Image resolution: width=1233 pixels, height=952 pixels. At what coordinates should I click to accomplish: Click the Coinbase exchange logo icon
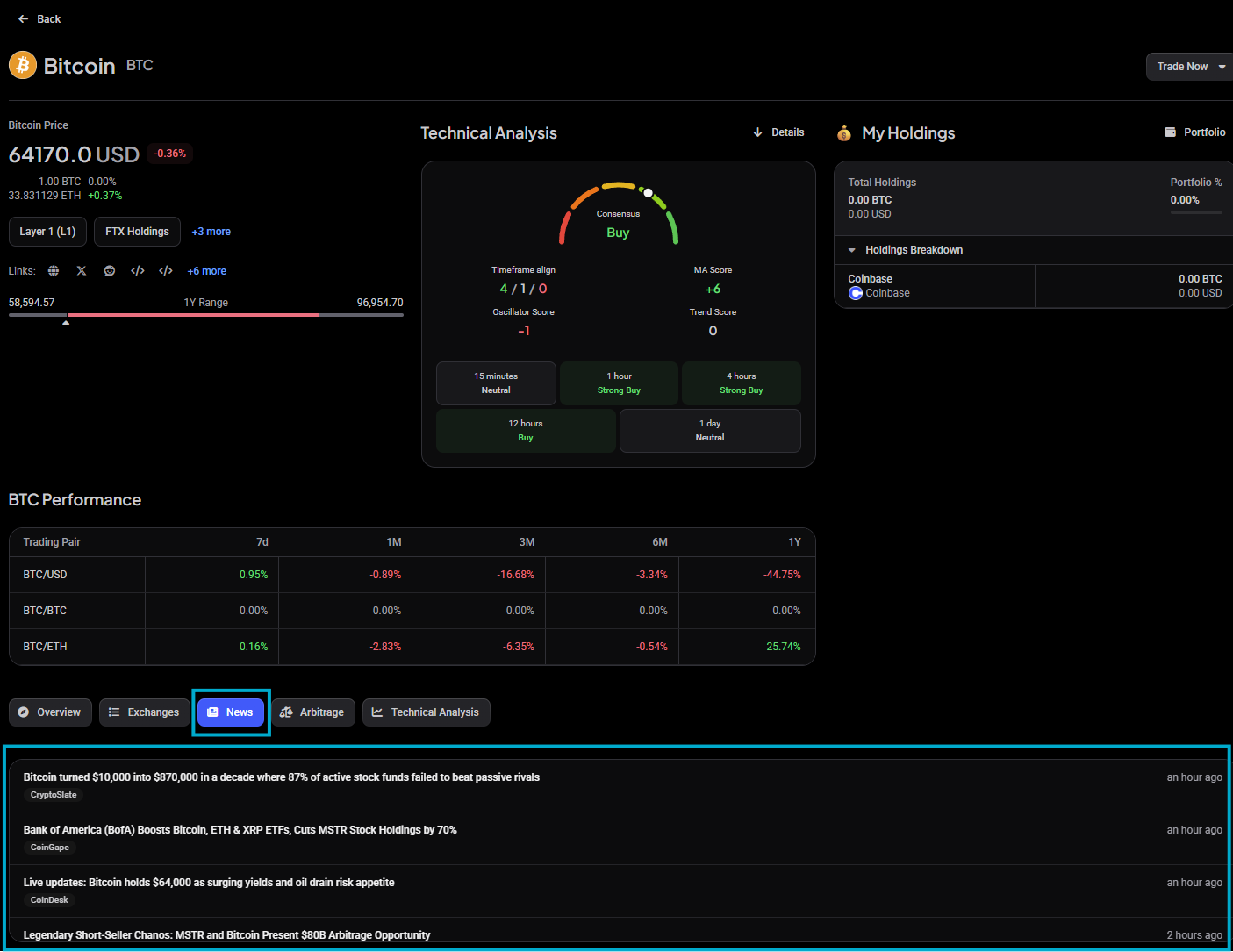click(856, 293)
